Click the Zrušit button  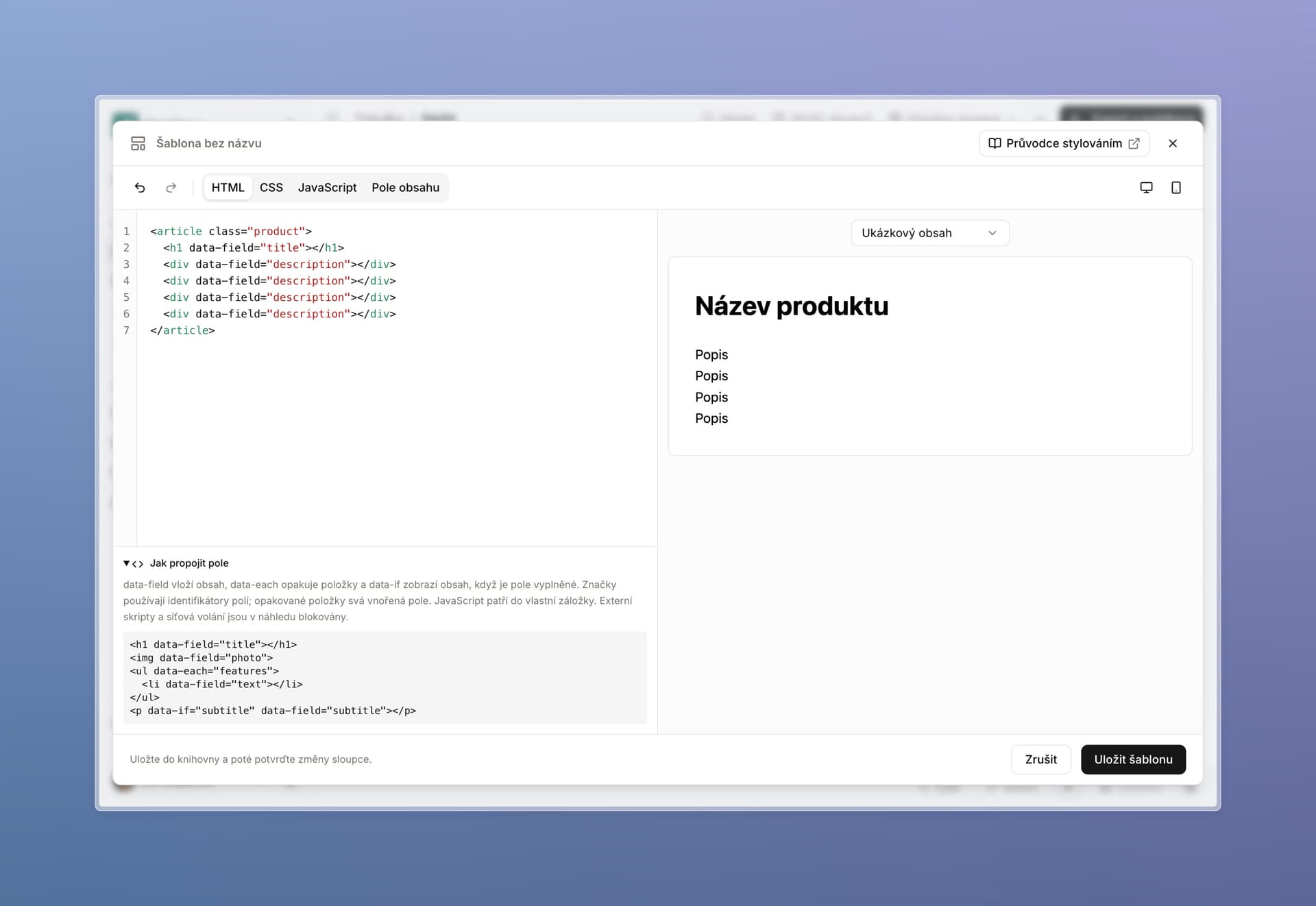(x=1040, y=759)
